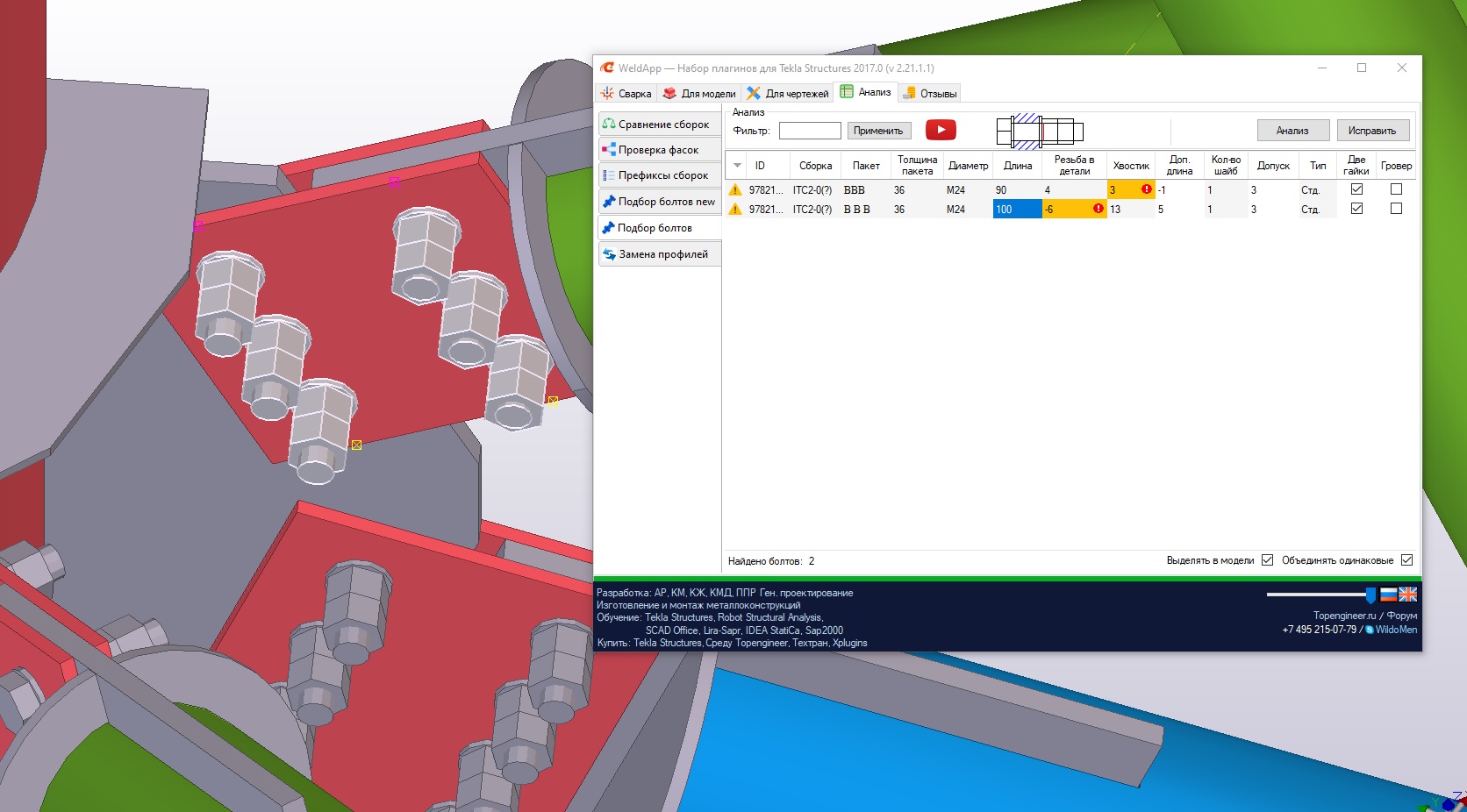Open the table header dropdown arrow
1467x812 pixels.
[x=737, y=166]
